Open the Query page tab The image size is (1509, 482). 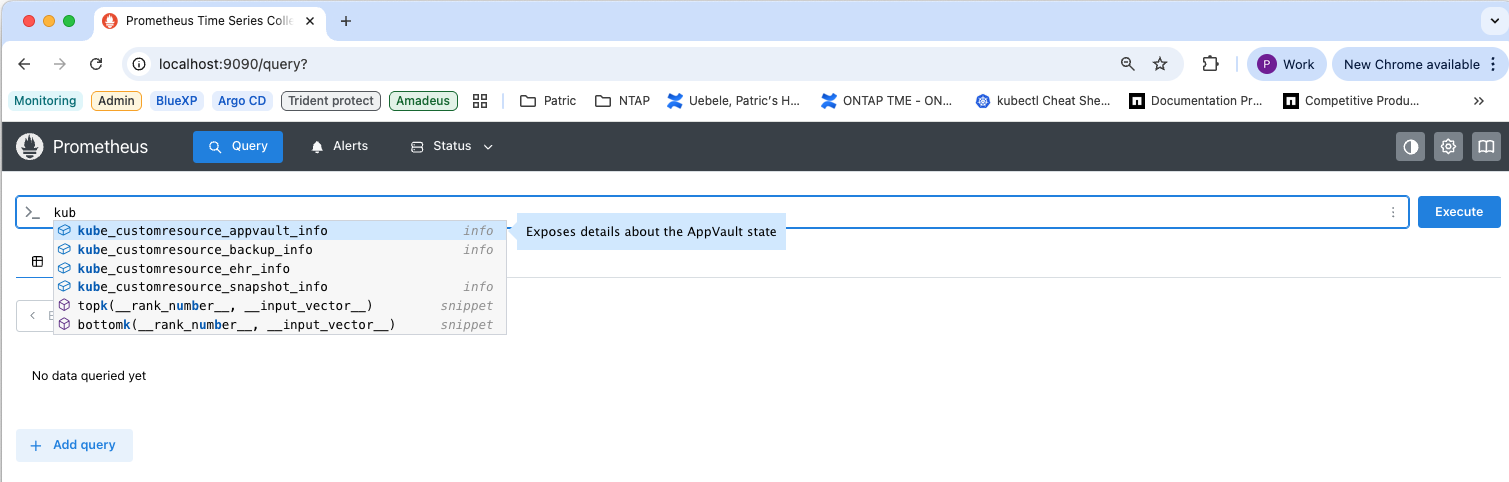pyautogui.click(x=238, y=147)
